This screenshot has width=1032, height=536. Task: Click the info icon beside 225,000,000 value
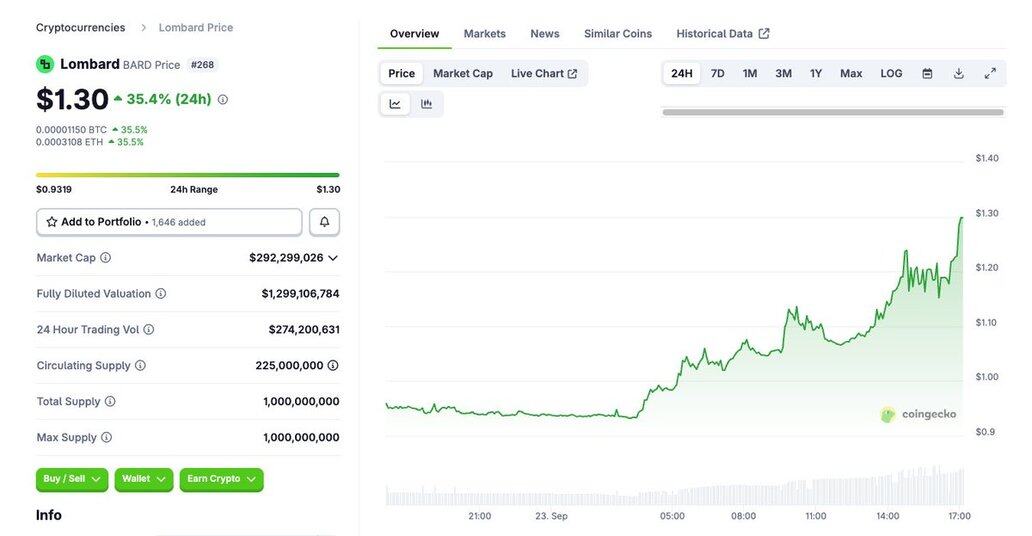[333, 365]
